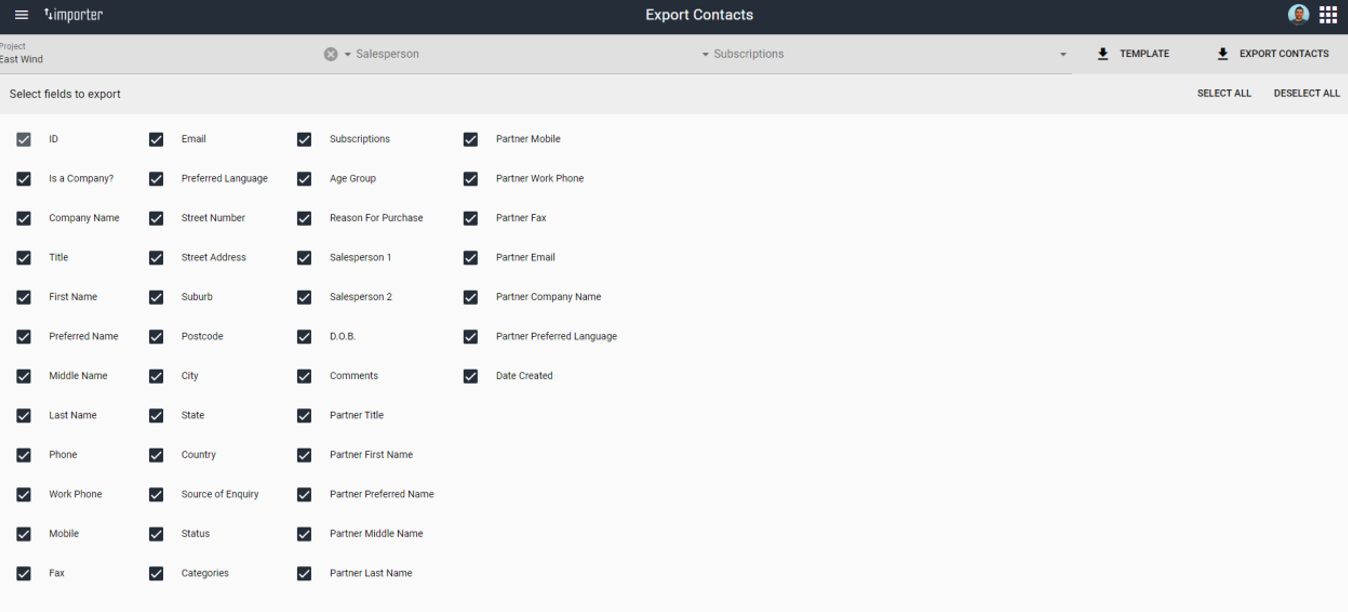
Task: Uncheck the ID field checkbox
Action: click(23, 139)
